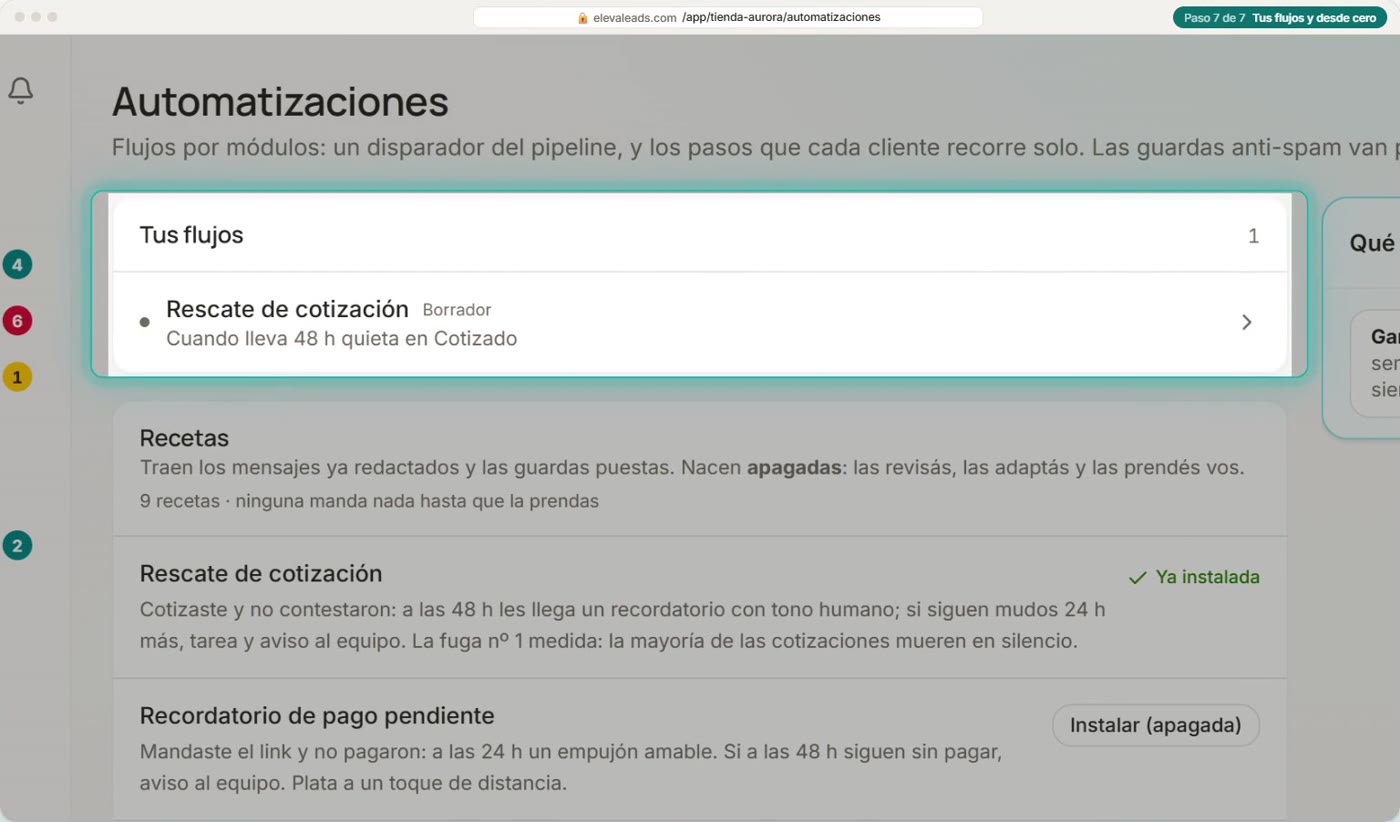The image size is (1400, 822).
Task: Install the Recordatorio de pago pendiente recipe
Action: pyautogui.click(x=1155, y=725)
